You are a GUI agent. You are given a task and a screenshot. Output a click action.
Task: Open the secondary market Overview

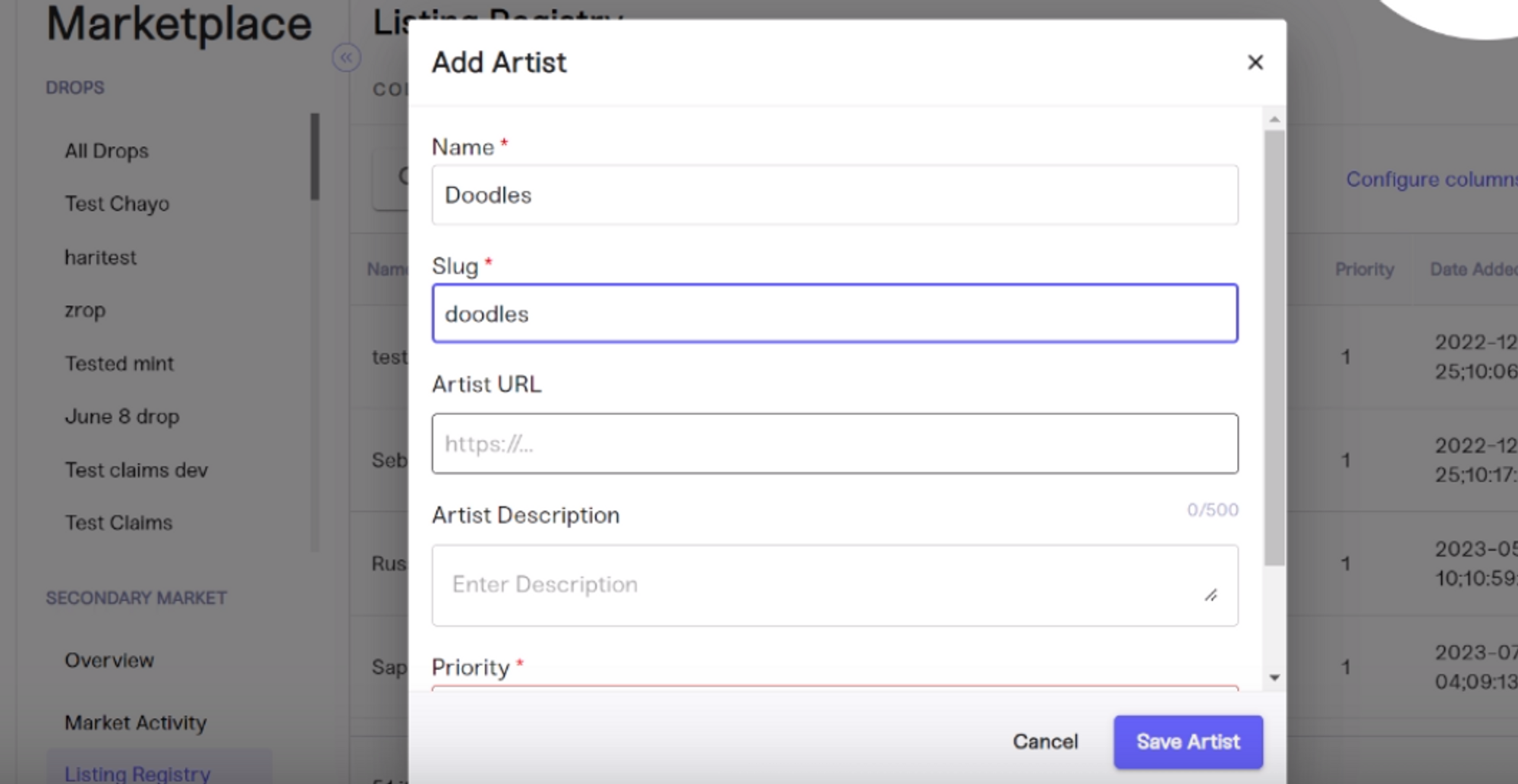(109, 660)
